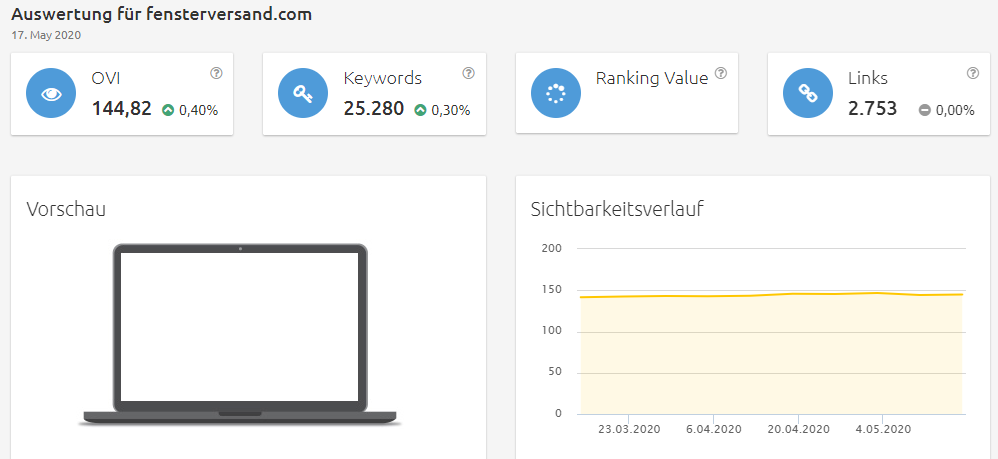Click the Ranking Value loading spinner icon

556,93
